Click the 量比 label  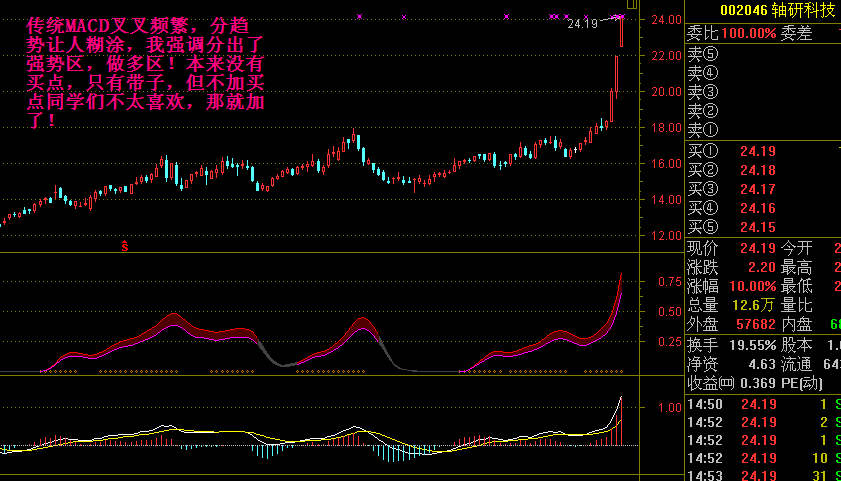coord(796,305)
